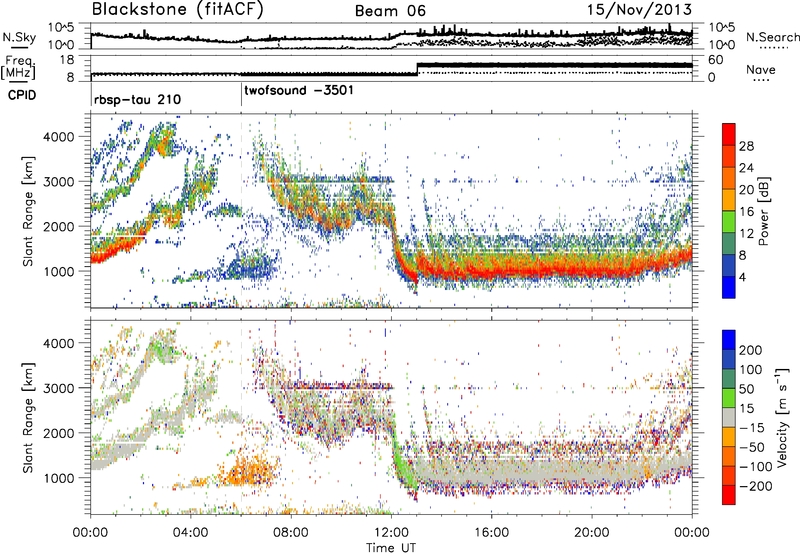This screenshot has height=554, width=800.
Task: Click the frequency step-up near 13:00 UT
Action: coord(417,68)
